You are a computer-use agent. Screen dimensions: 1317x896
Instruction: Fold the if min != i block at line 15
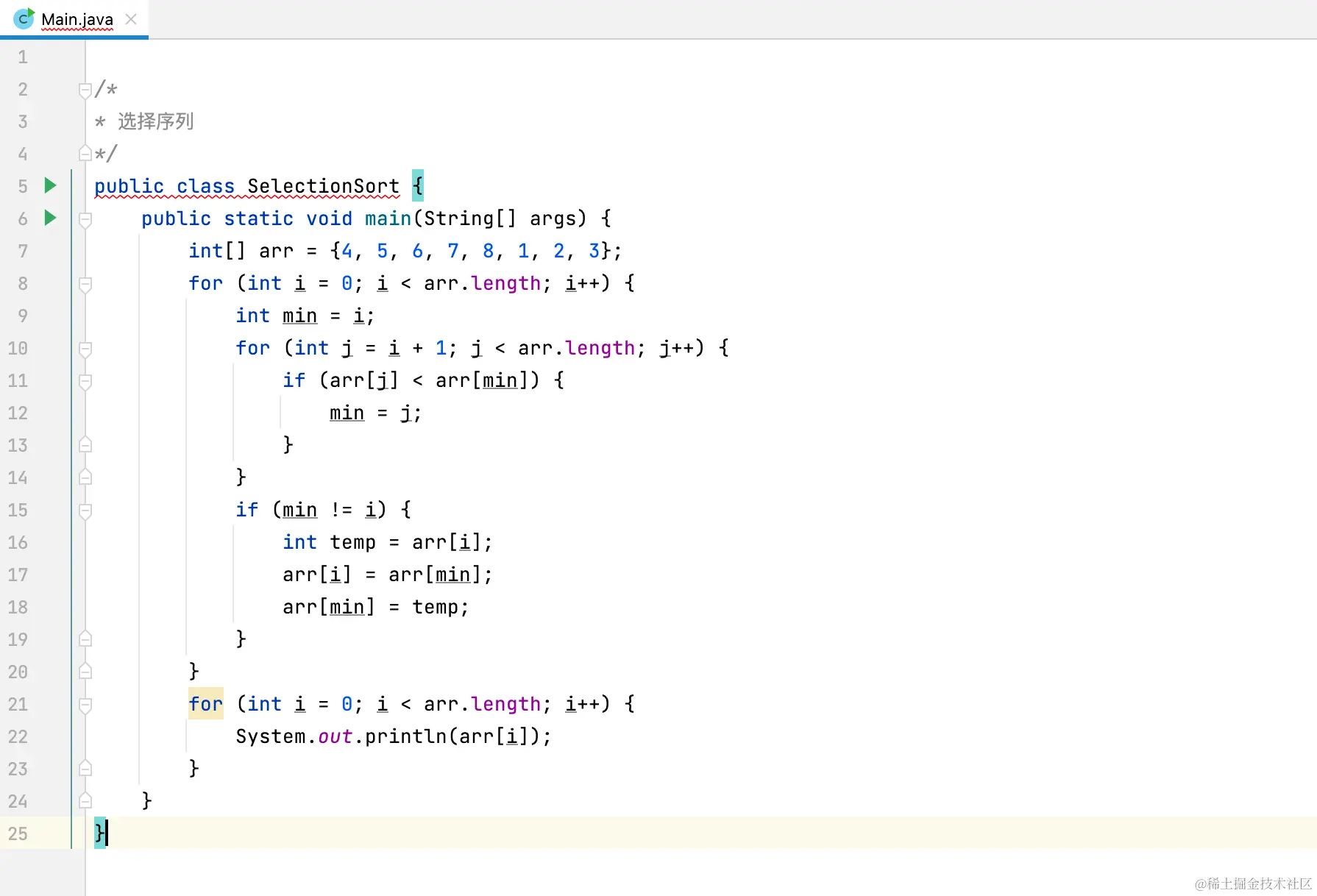coord(85,511)
